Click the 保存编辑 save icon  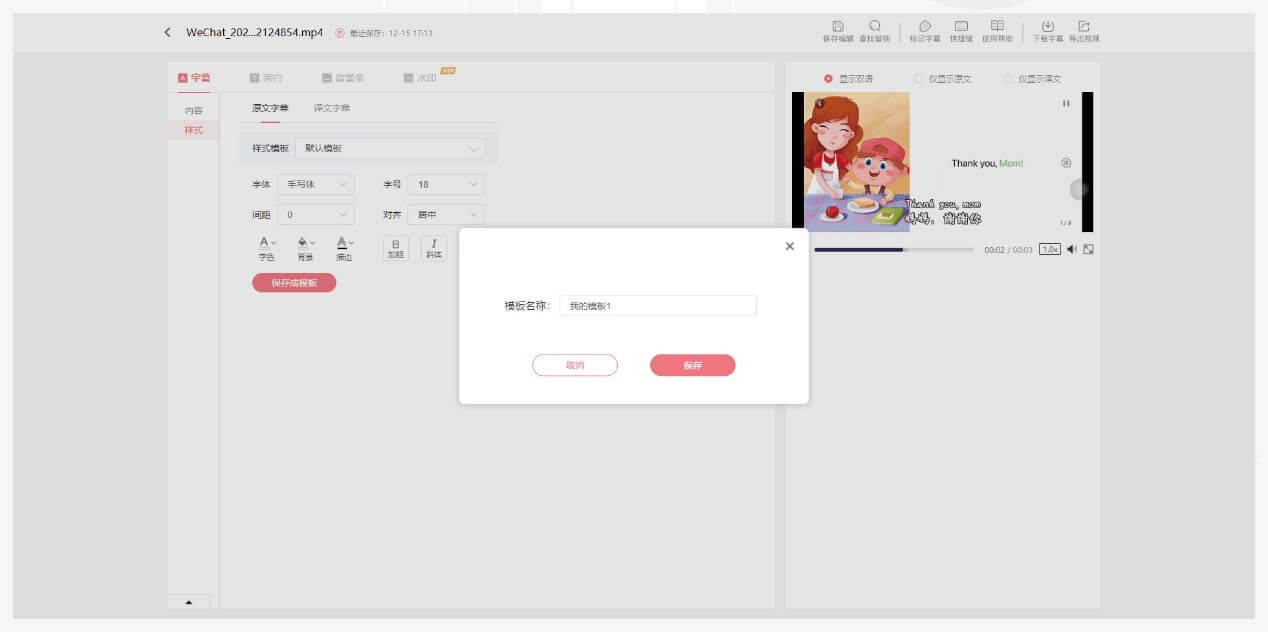point(837,27)
